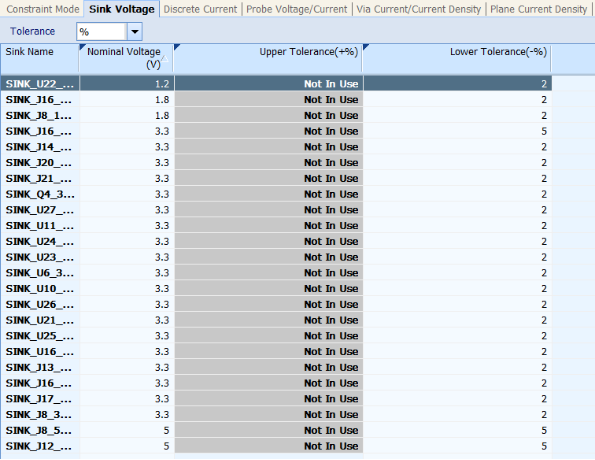This screenshot has height=460, width=595.
Task: Switch to the Constraint Mode tab
Action: [x=42, y=9]
